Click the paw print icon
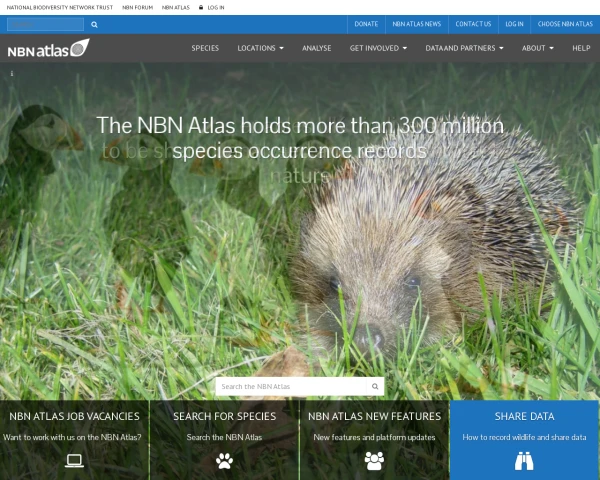Image resolution: width=600 pixels, height=480 pixels. click(224, 461)
